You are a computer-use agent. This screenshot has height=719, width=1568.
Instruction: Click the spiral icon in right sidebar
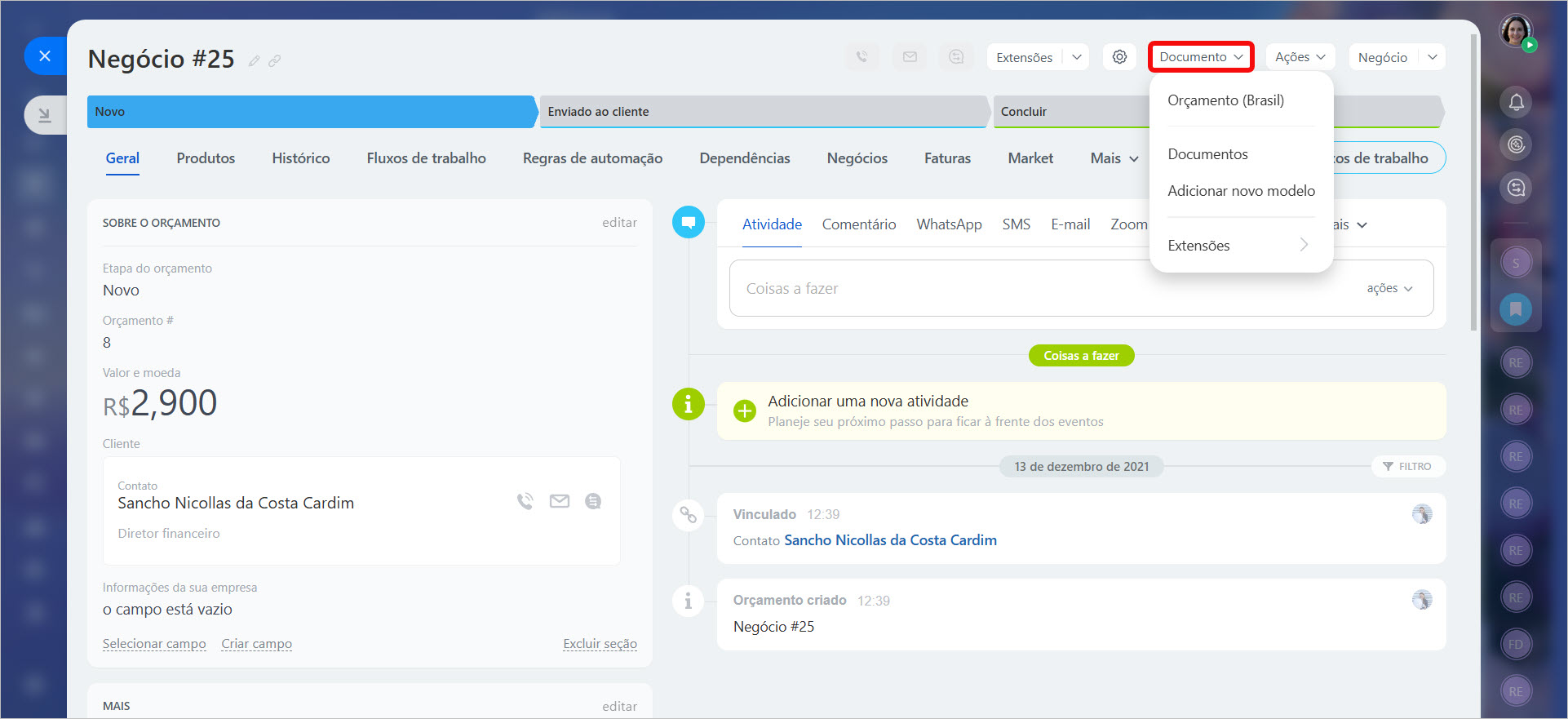1516,145
